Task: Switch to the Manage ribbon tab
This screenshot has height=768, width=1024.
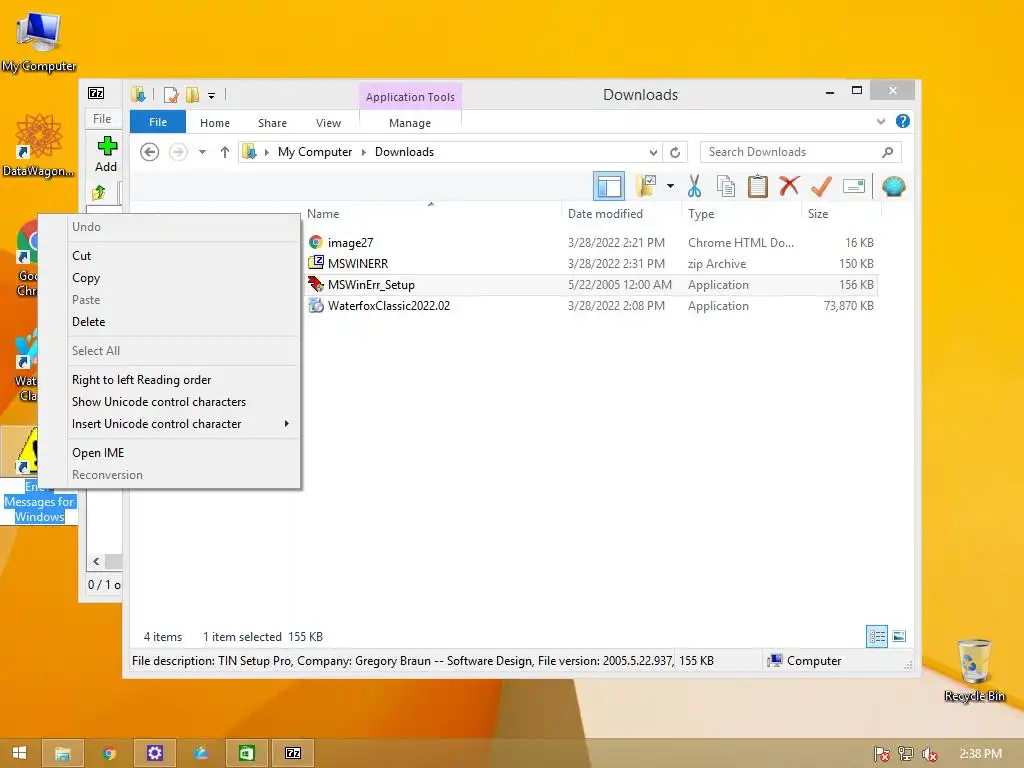Action: pos(410,123)
